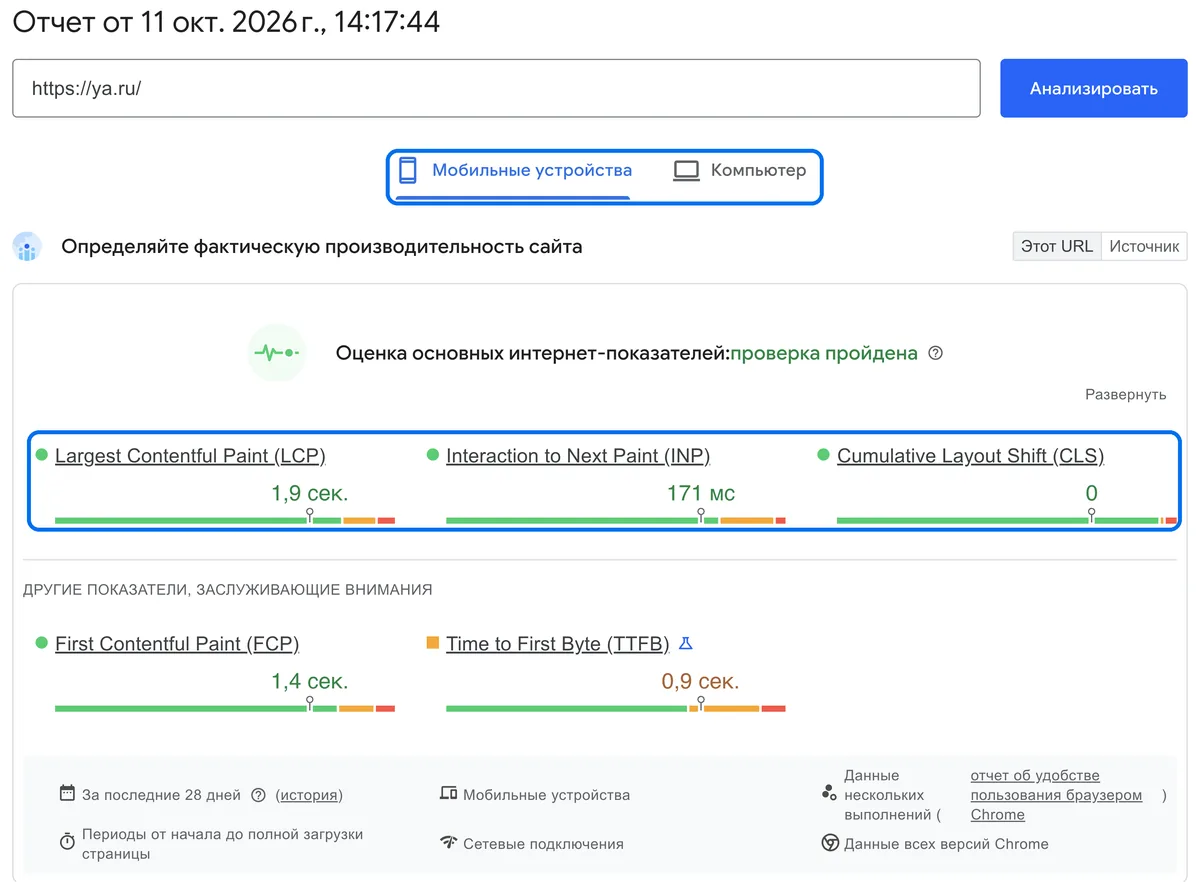Click help icon after За последние 28 дней
The image size is (1200, 882).
point(258,795)
